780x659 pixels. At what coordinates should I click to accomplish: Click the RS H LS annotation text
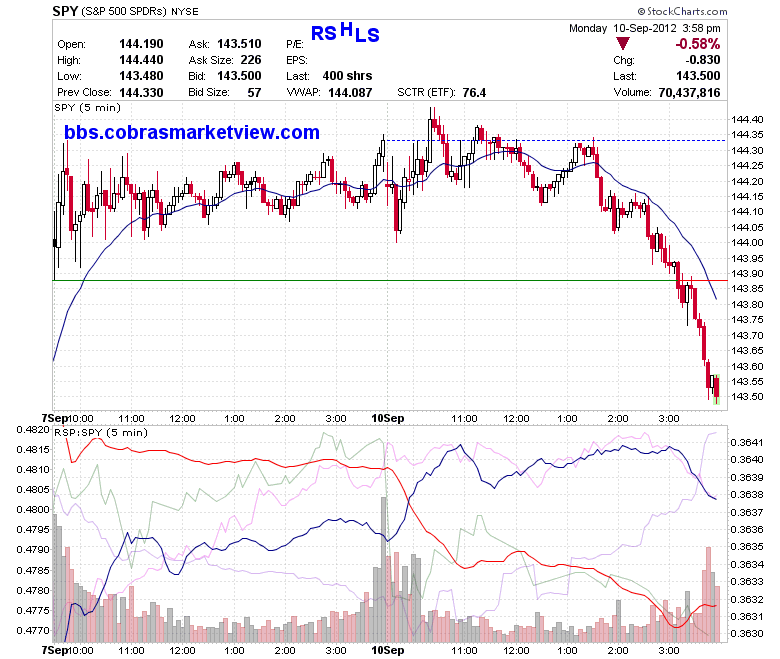pos(345,32)
